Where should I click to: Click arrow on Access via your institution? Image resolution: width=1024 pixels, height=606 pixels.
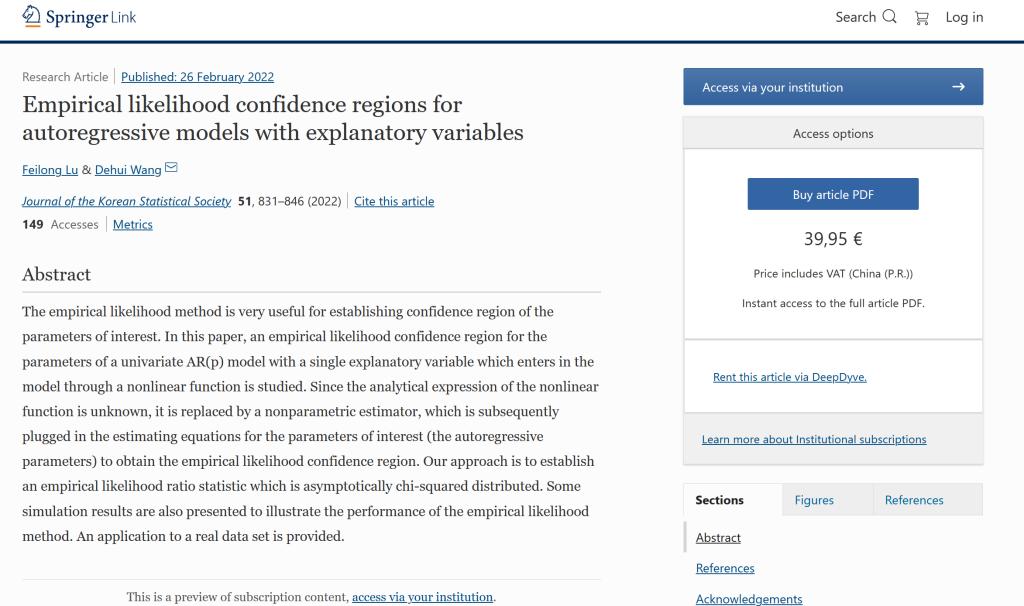click(x=958, y=87)
